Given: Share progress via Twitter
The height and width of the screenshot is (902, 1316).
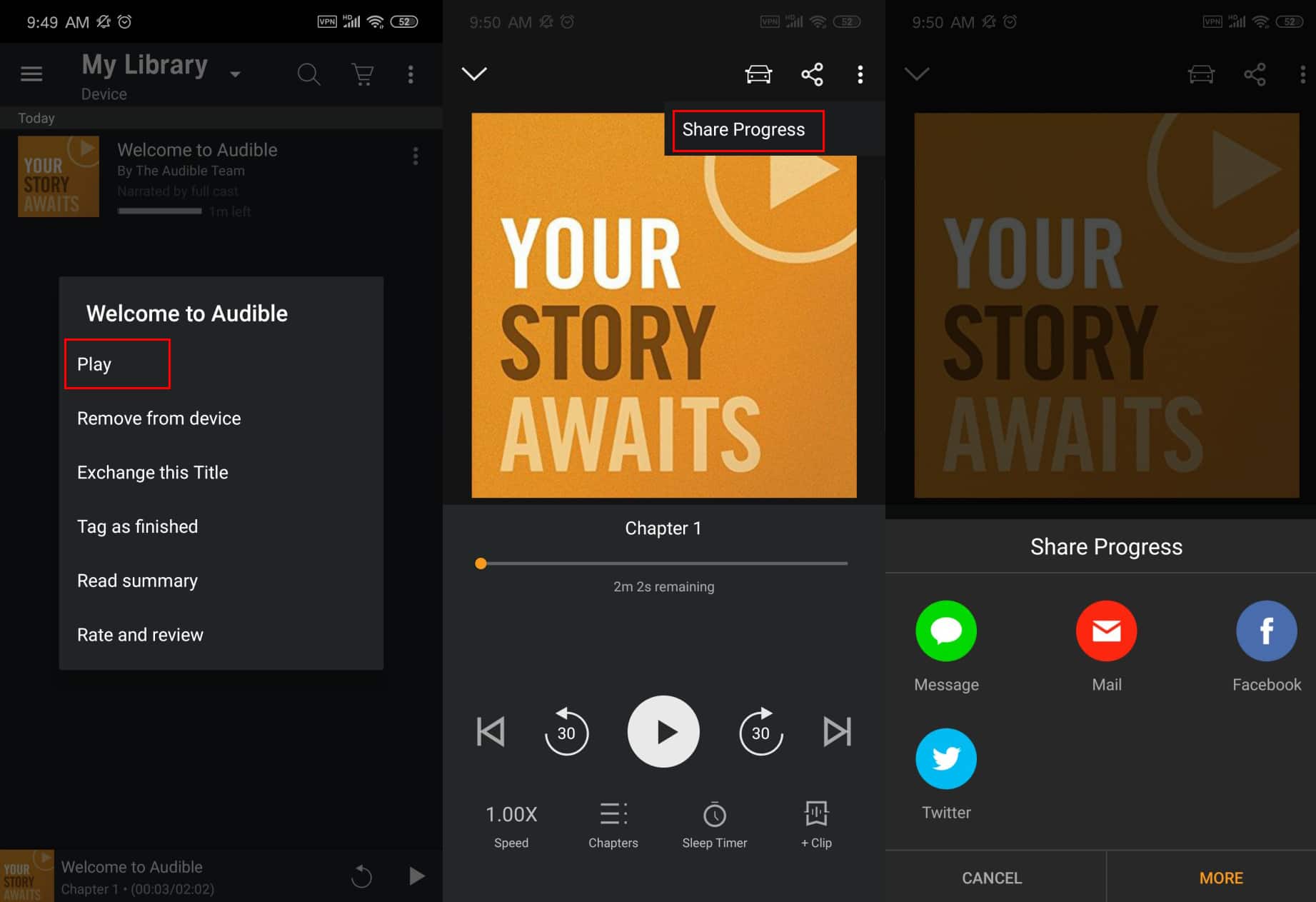Looking at the screenshot, I should [946, 775].
